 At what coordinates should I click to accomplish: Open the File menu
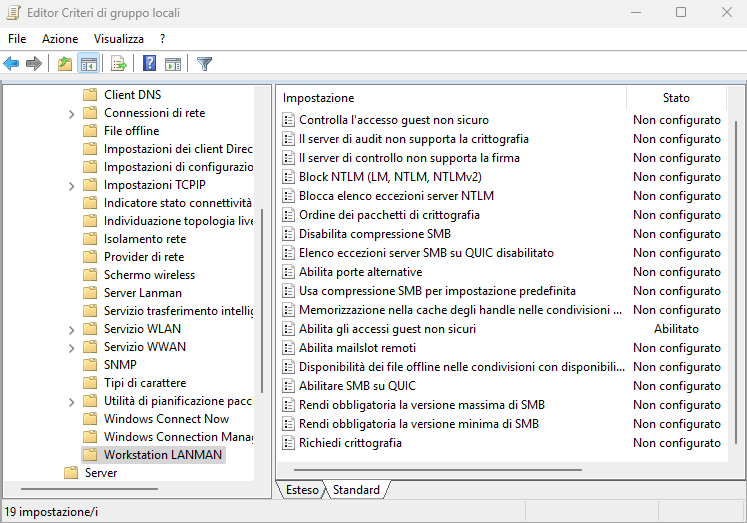pyautogui.click(x=17, y=39)
